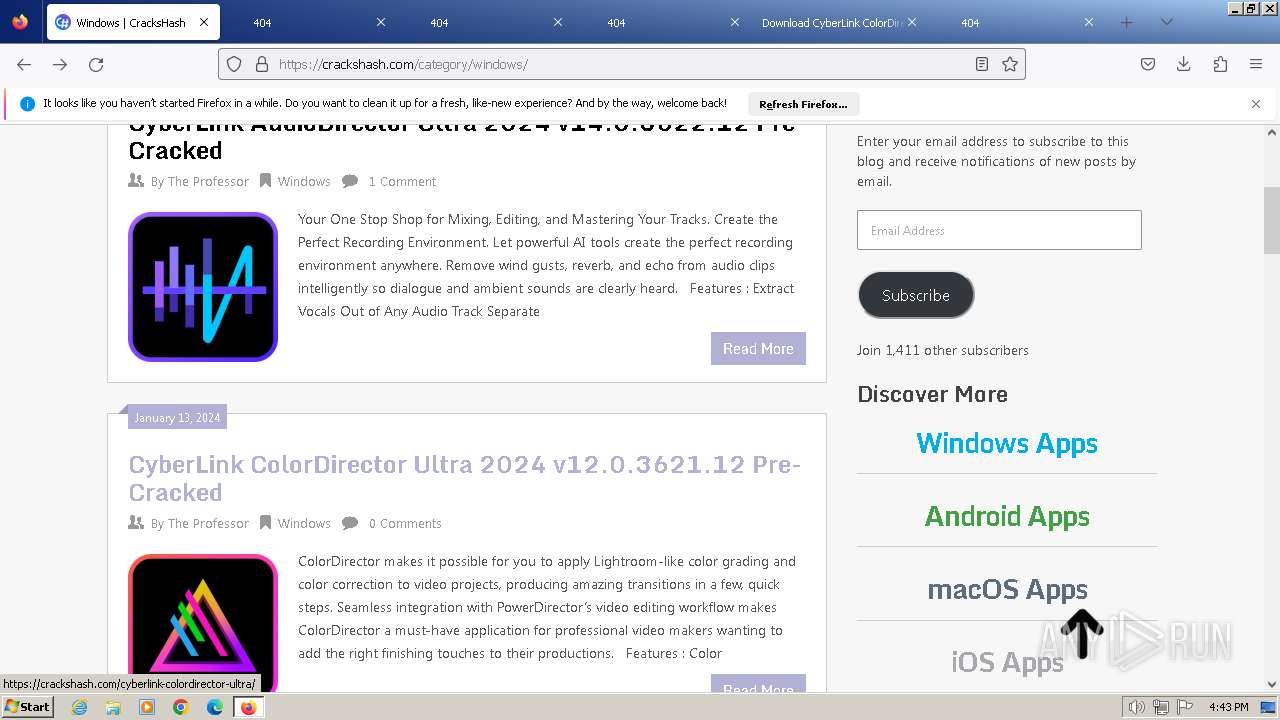Image resolution: width=1280 pixels, height=720 pixels.
Task: Click the Subscribe button
Action: tap(916, 295)
